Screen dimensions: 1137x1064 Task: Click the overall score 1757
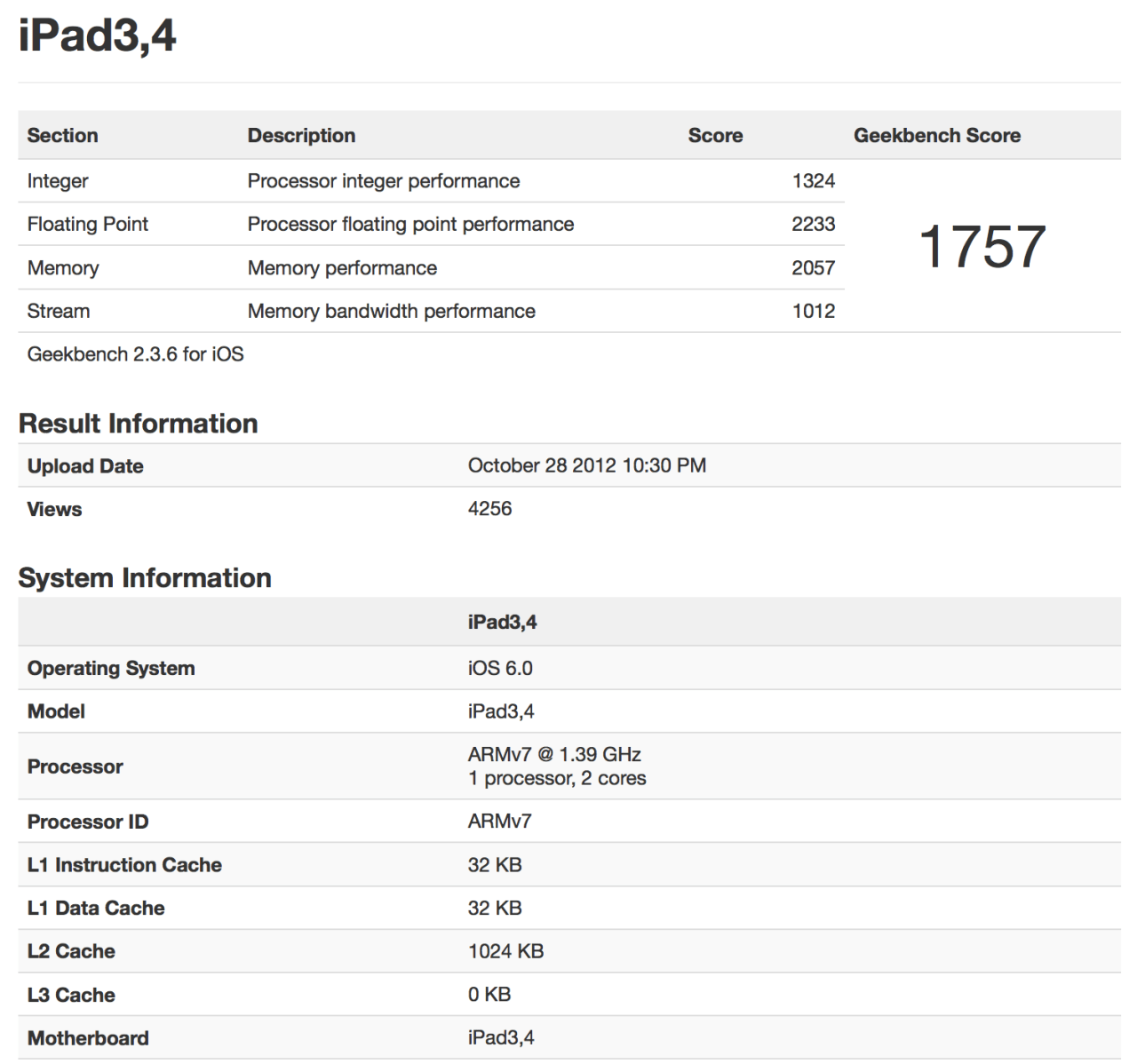[982, 246]
